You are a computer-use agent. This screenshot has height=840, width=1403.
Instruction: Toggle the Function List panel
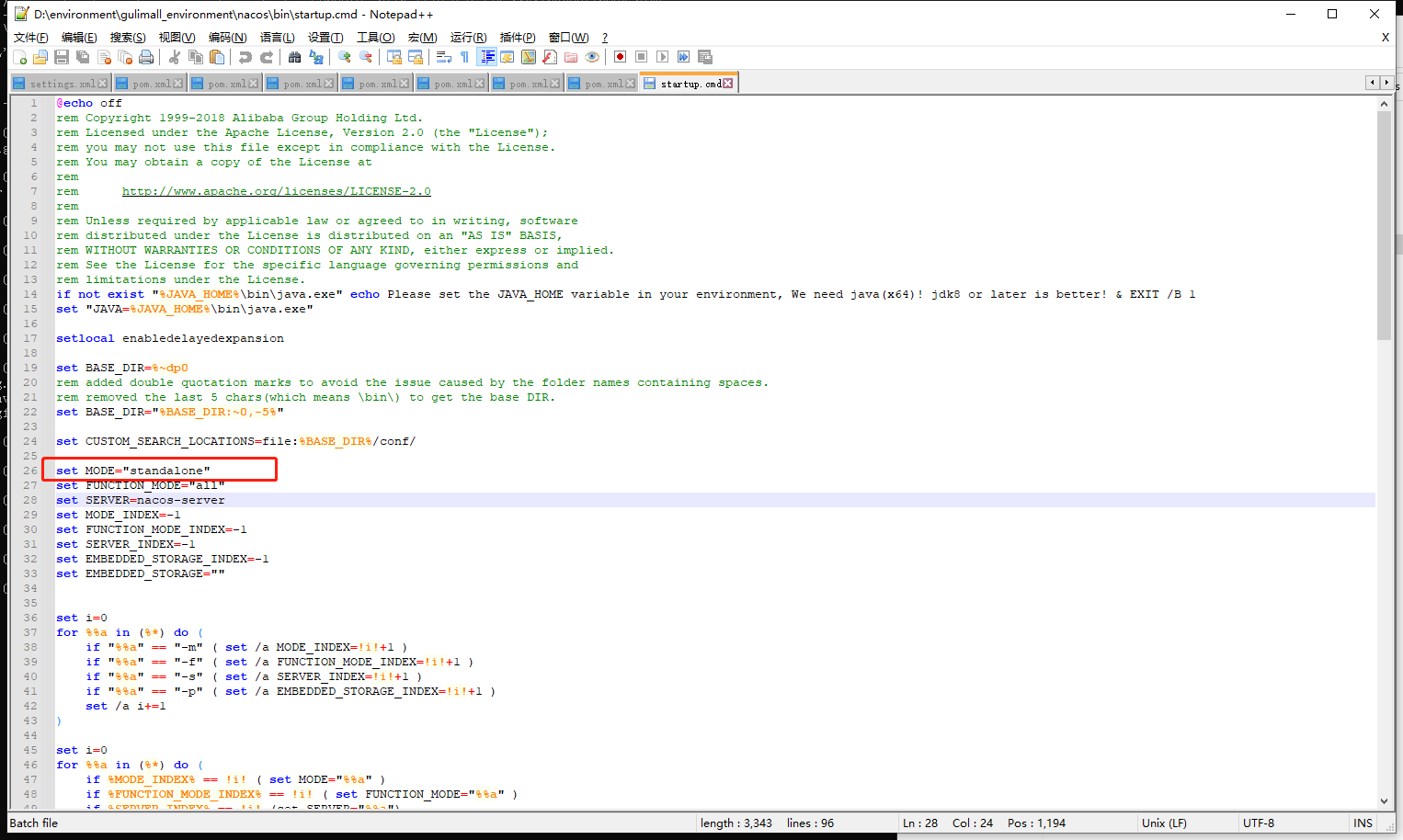(549, 57)
